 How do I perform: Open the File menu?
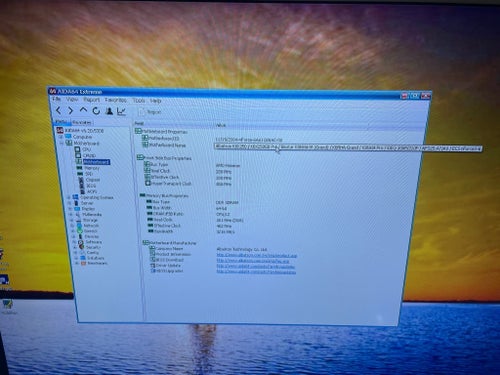56,99
